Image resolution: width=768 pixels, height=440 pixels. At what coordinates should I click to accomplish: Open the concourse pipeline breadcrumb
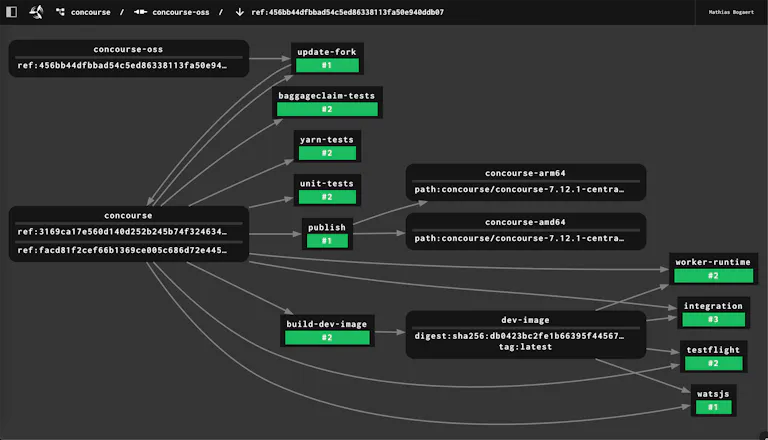[x=91, y=12]
